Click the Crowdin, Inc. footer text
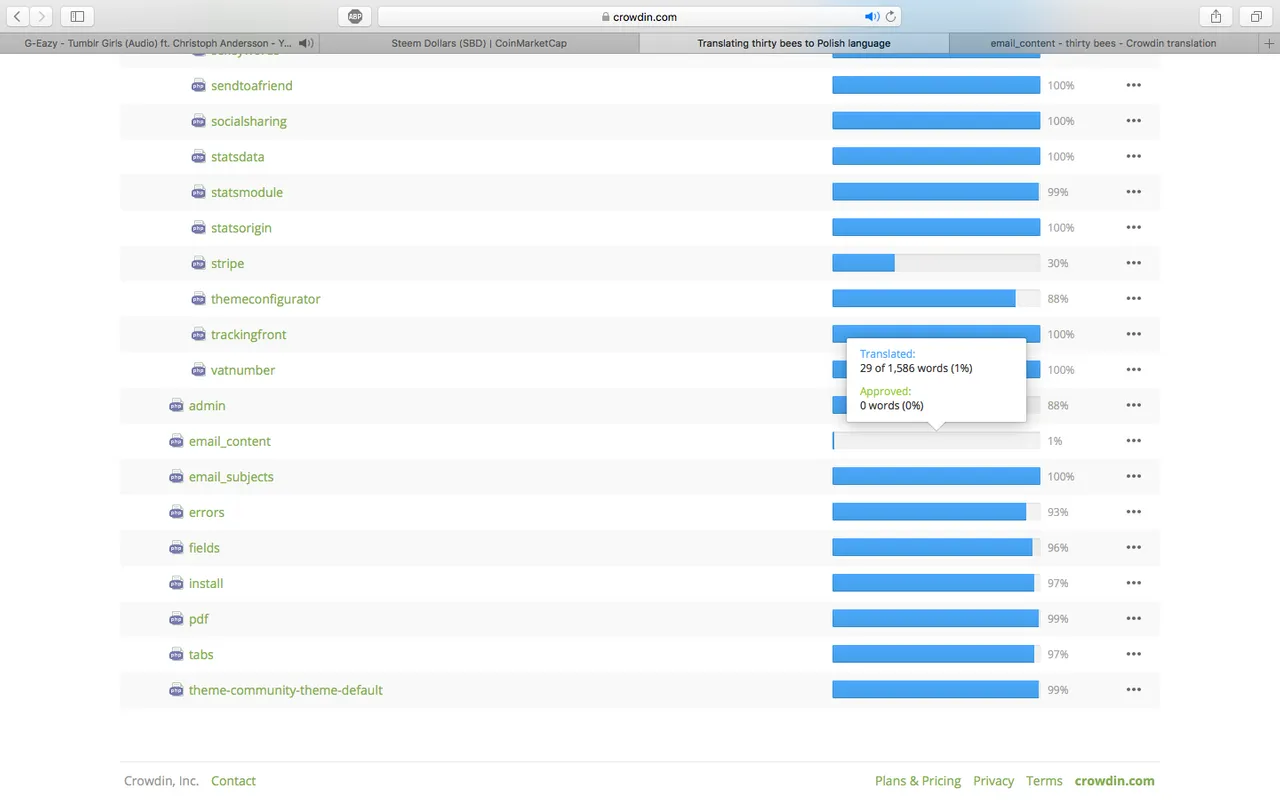This screenshot has width=1280, height=800. point(161,781)
